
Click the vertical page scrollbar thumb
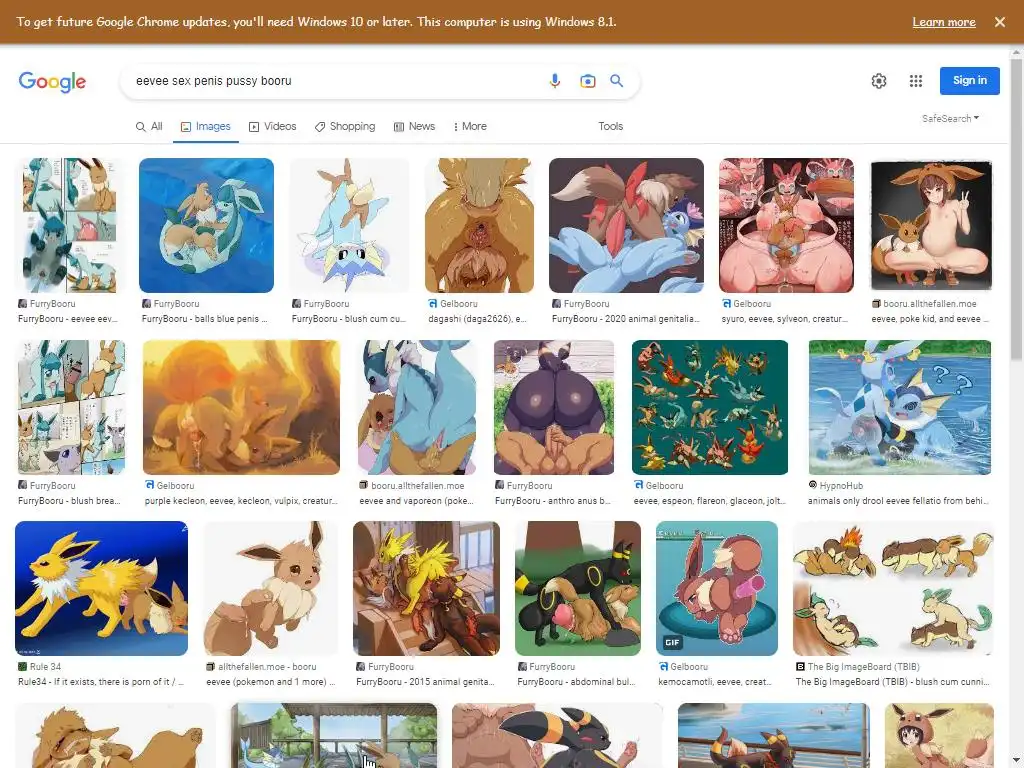click(x=1016, y=209)
